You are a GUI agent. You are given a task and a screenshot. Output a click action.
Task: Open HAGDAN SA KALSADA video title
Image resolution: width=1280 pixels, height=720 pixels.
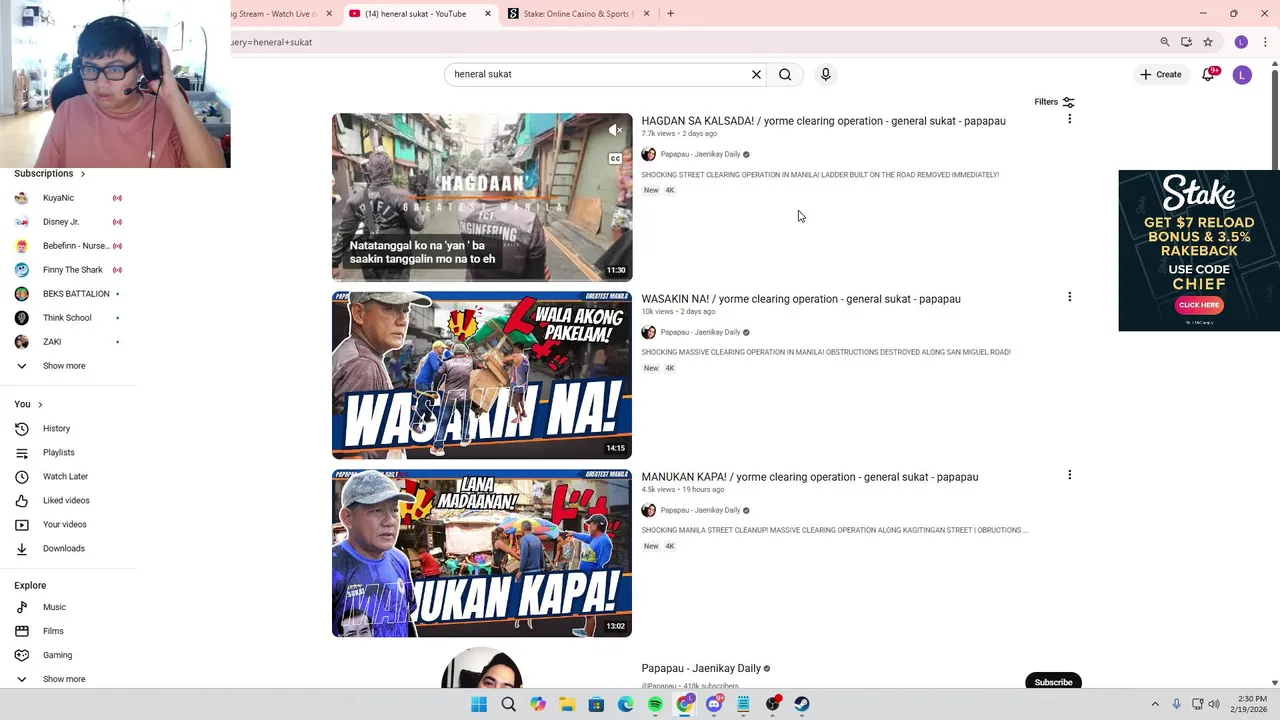tap(823, 121)
